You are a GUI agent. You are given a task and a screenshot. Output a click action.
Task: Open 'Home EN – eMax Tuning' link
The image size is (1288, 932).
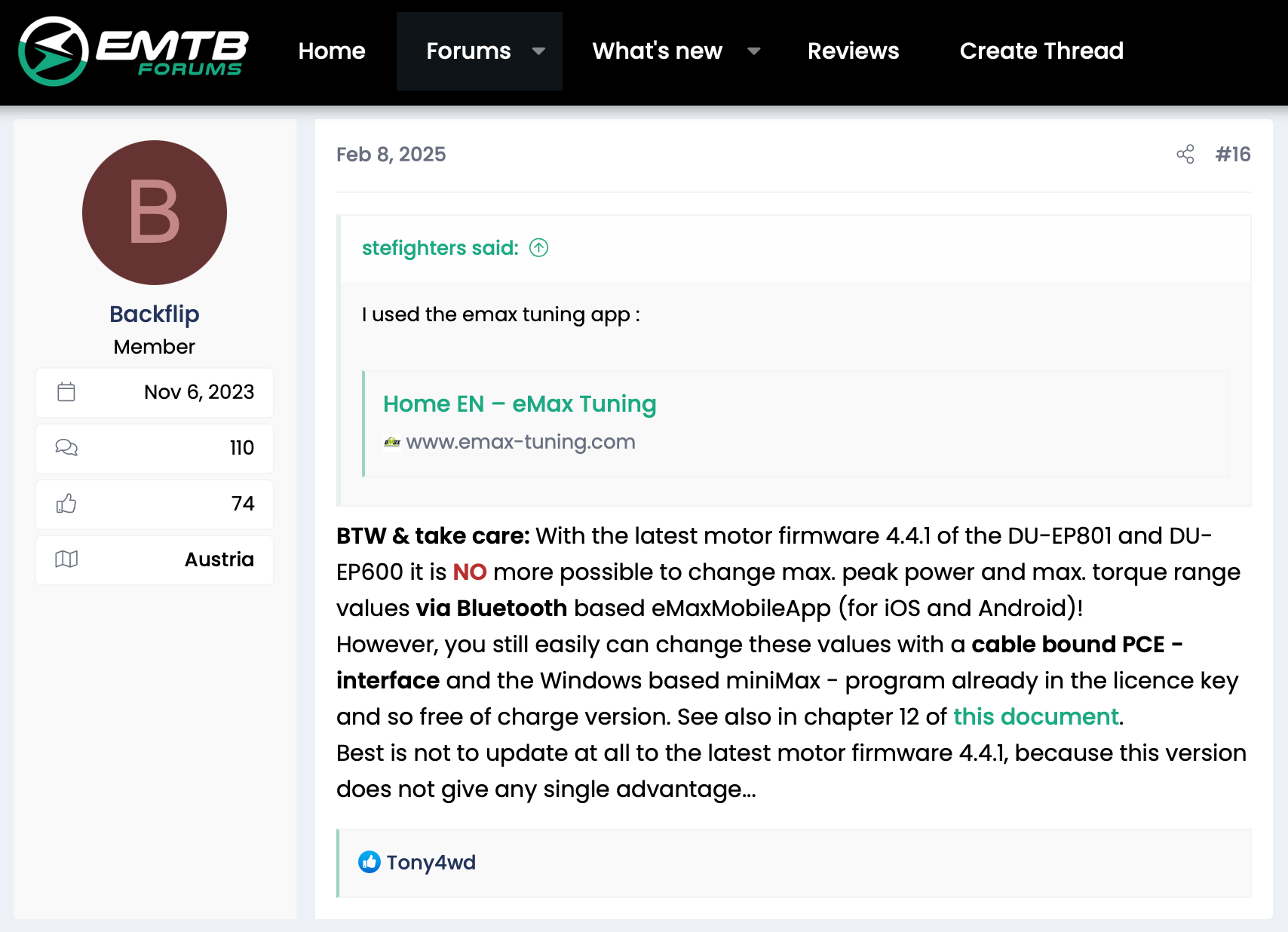[x=520, y=404]
